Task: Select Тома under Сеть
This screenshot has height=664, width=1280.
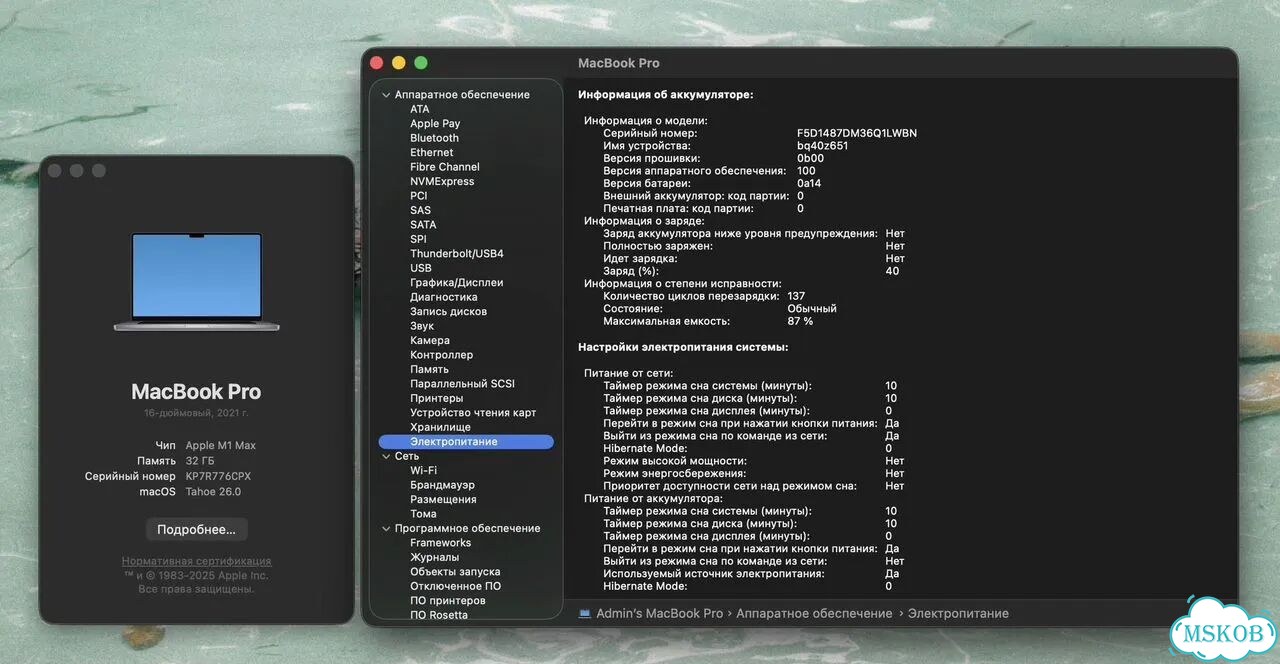Action: (423, 514)
